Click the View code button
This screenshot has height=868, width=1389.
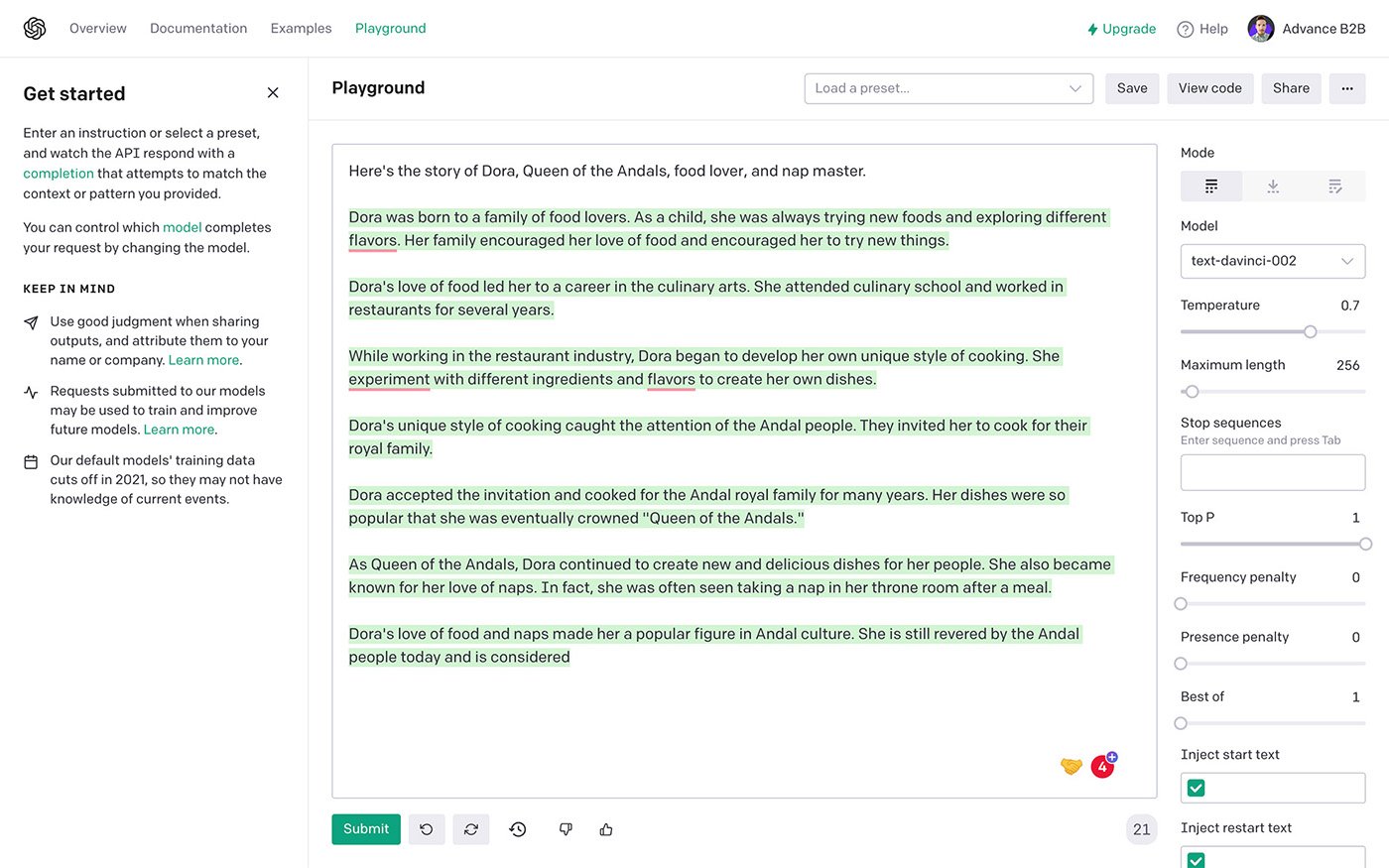tap(1209, 88)
